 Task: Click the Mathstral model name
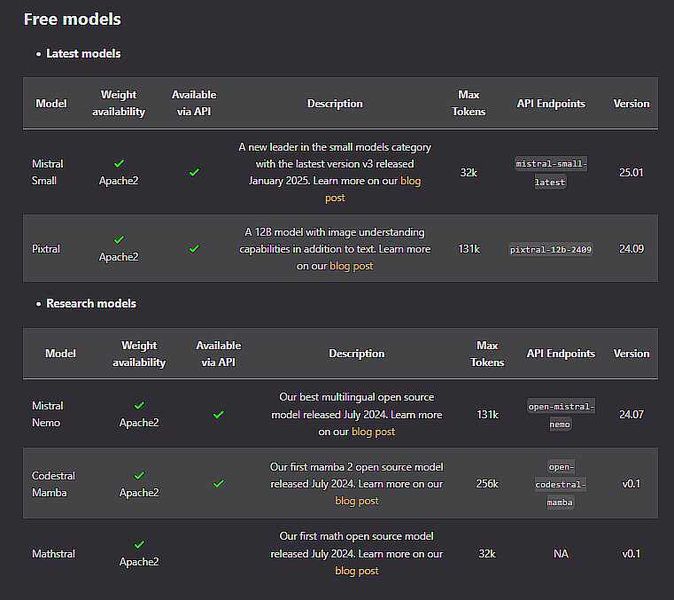(53, 554)
